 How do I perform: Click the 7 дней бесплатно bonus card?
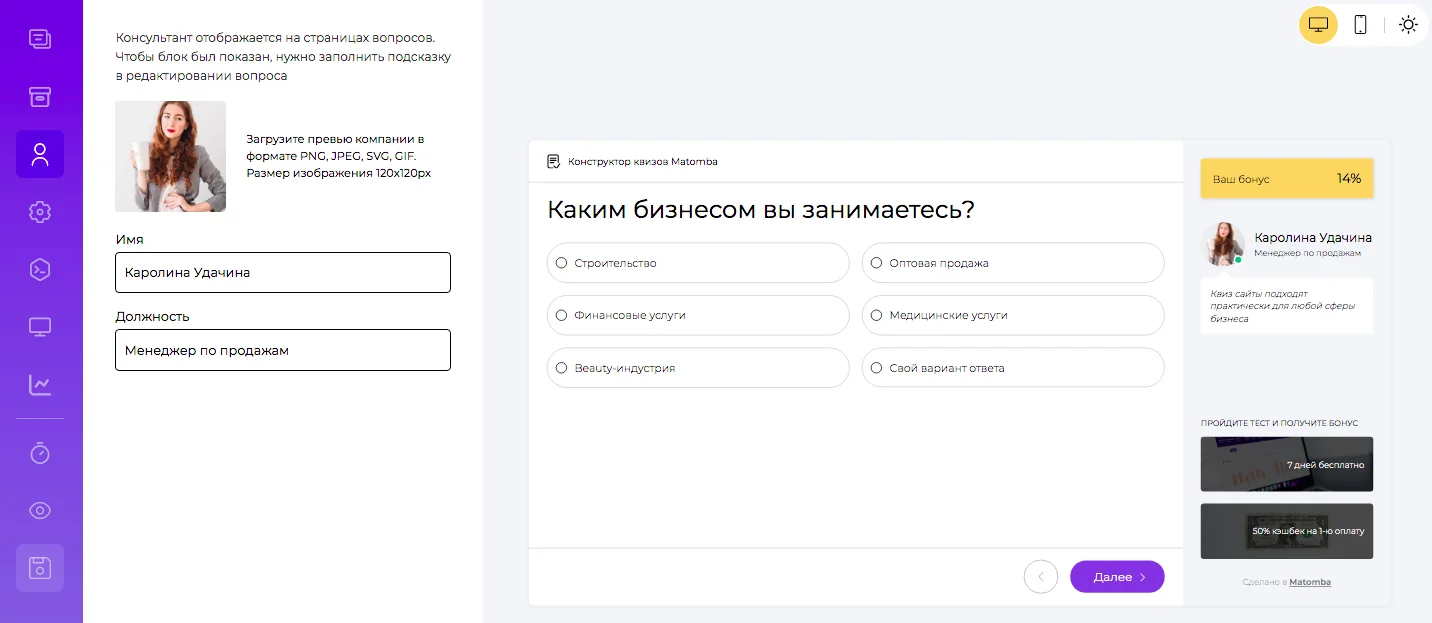1286,464
